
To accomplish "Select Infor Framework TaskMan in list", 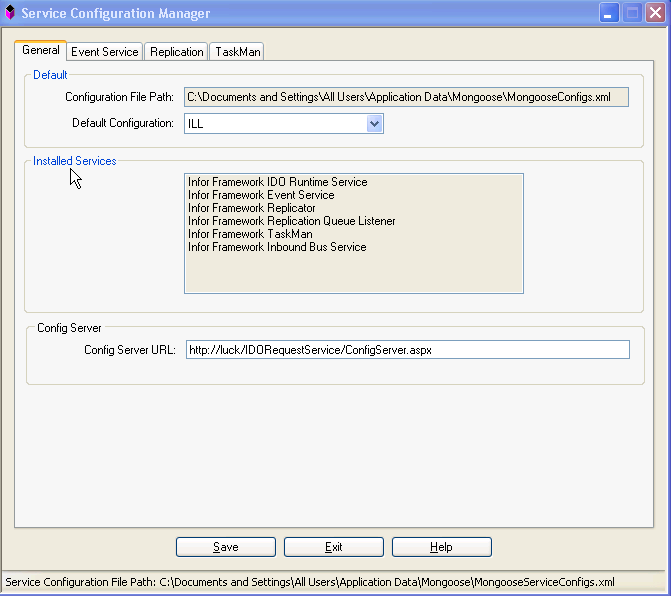I will [250, 234].
